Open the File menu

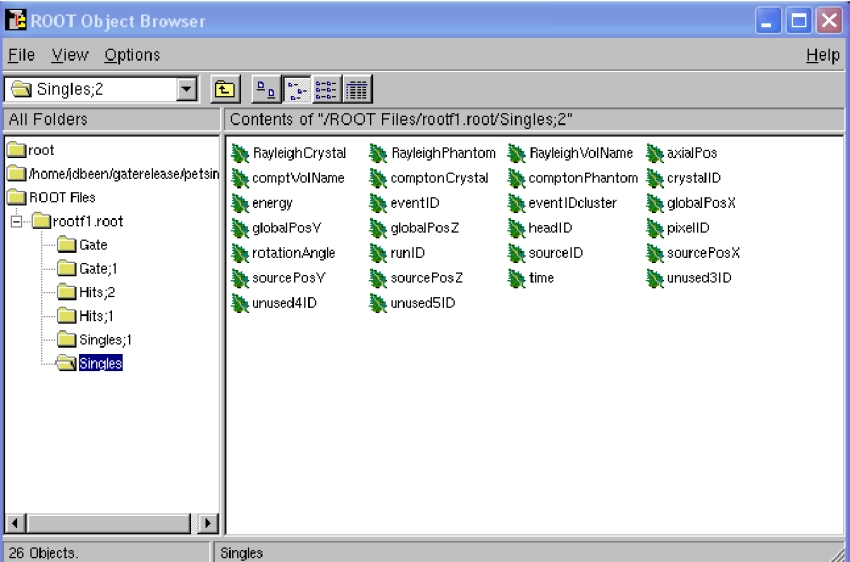point(22,55)
